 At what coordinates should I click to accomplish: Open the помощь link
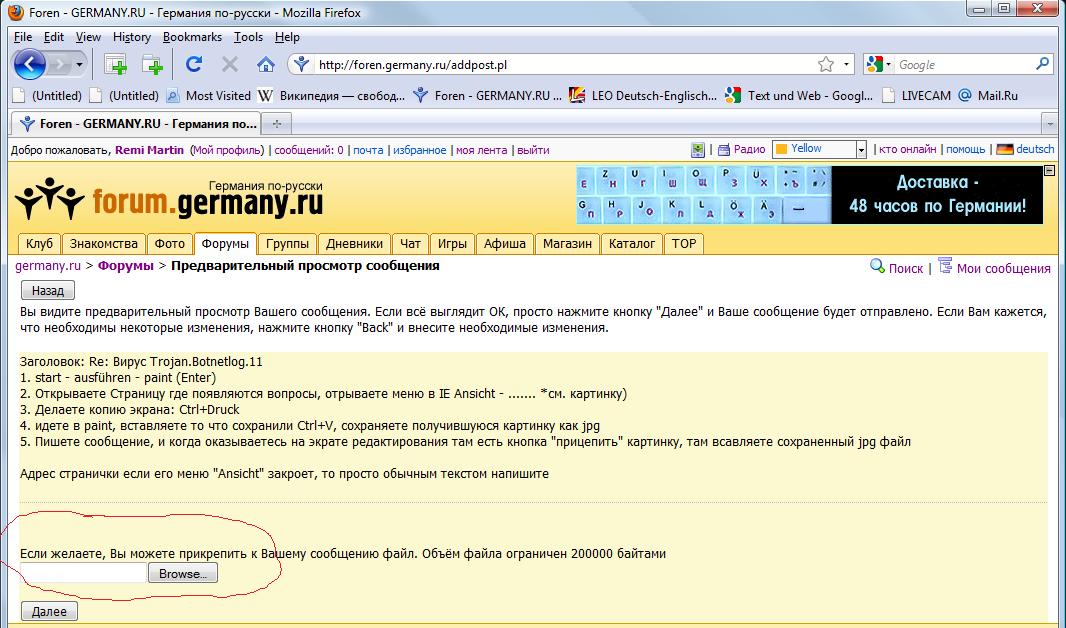965,150
